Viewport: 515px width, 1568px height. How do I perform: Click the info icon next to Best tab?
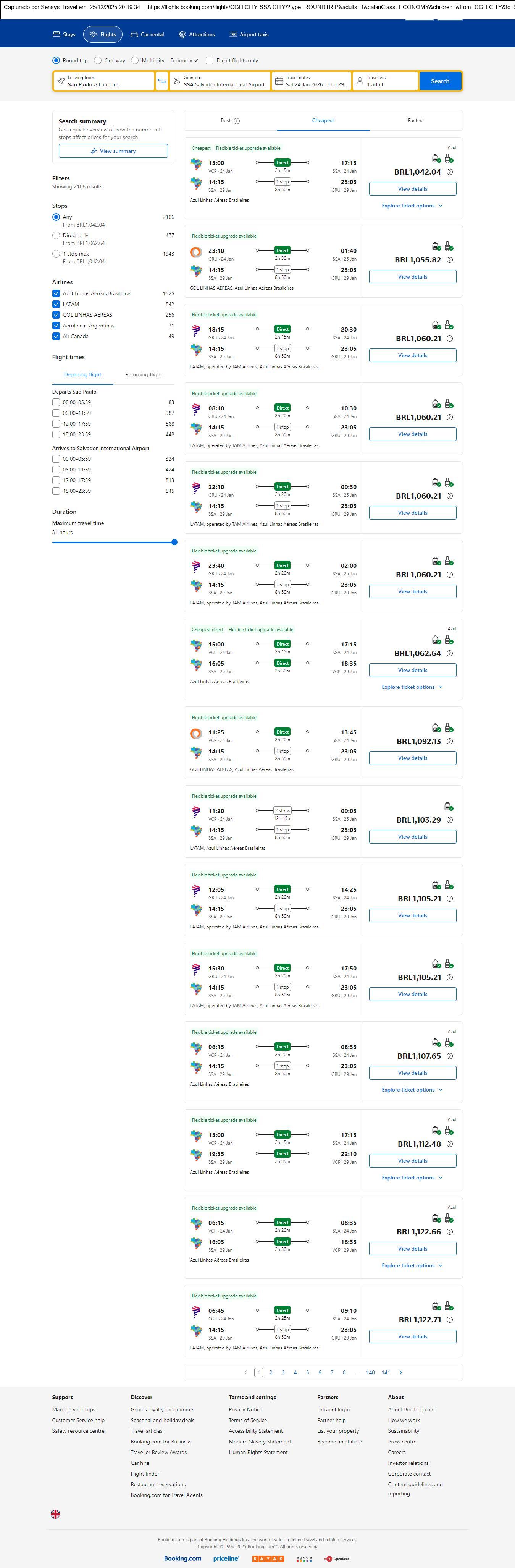237,121
